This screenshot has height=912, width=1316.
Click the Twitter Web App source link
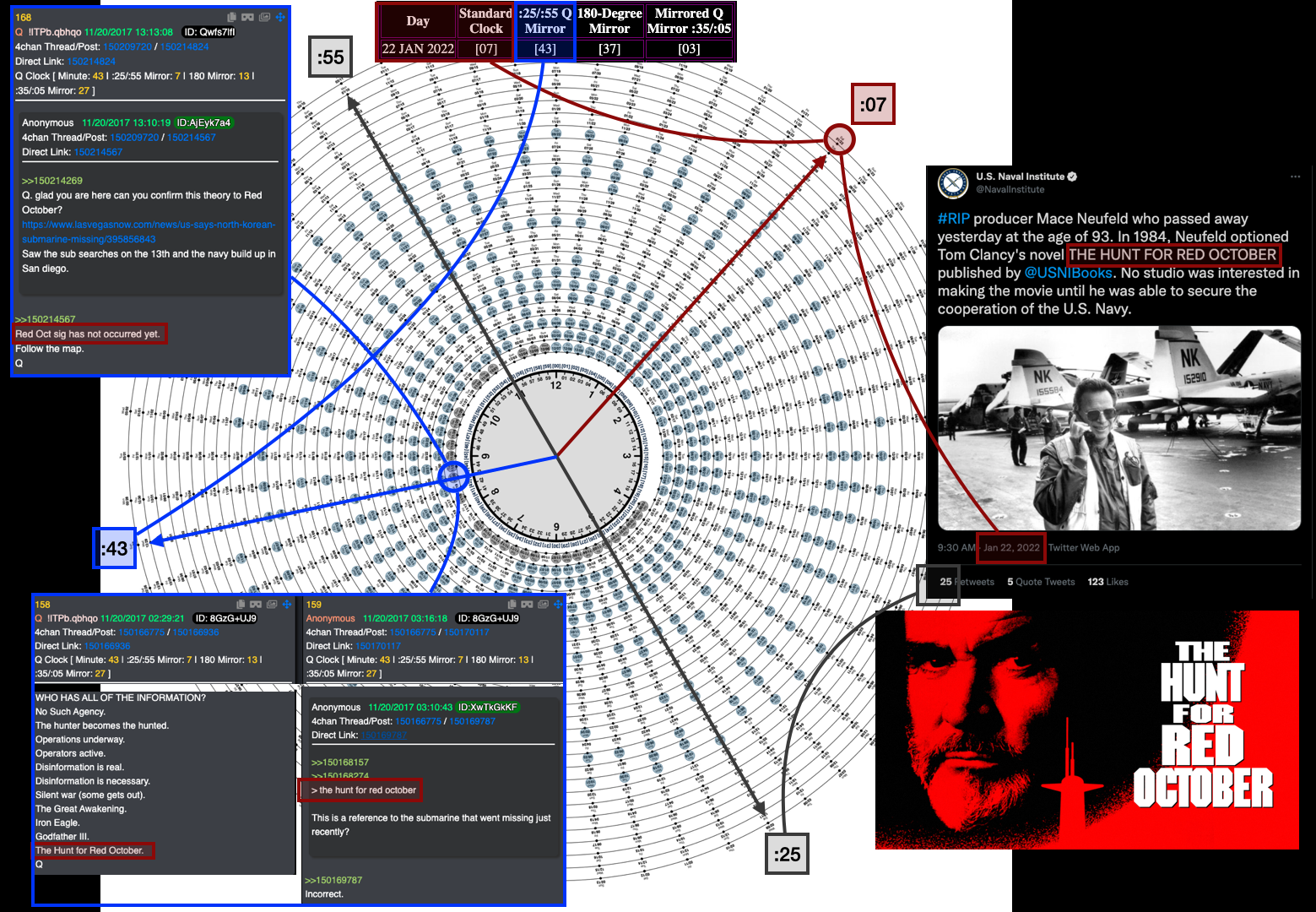[1084, 548]
